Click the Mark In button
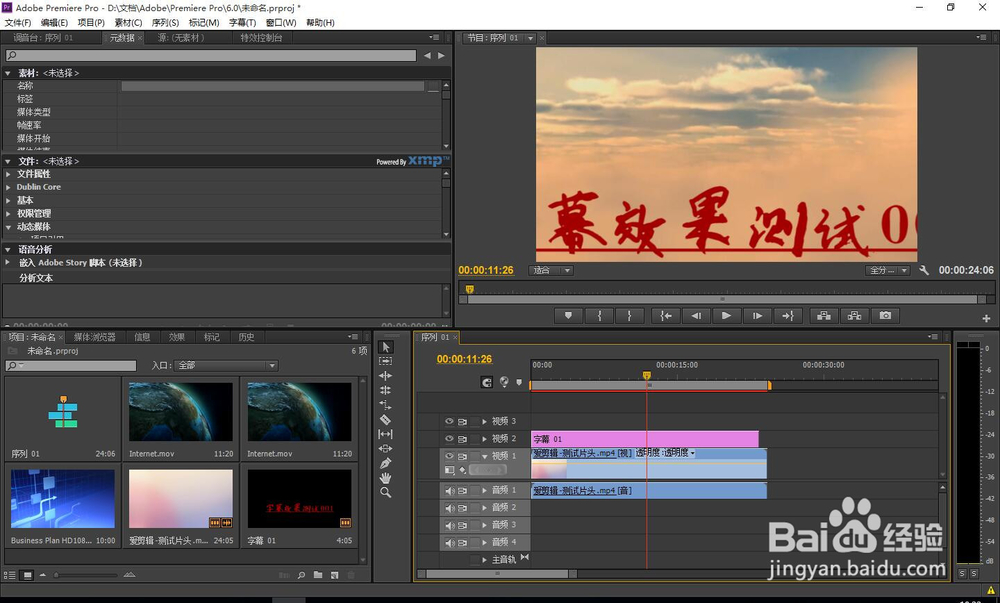The width and height of the screenshot is (1000, 603). [x=599, y=316]
